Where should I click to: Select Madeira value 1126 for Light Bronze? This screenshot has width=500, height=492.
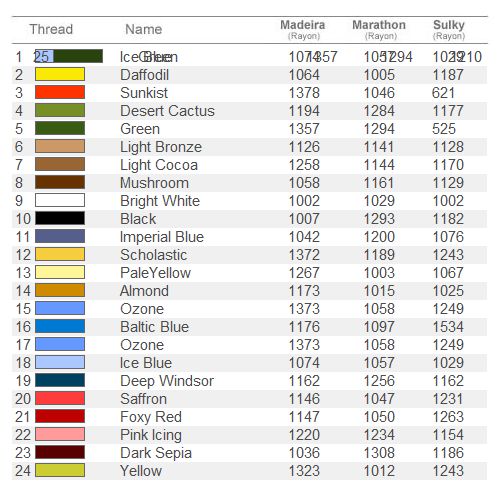(x=304, y=147)
